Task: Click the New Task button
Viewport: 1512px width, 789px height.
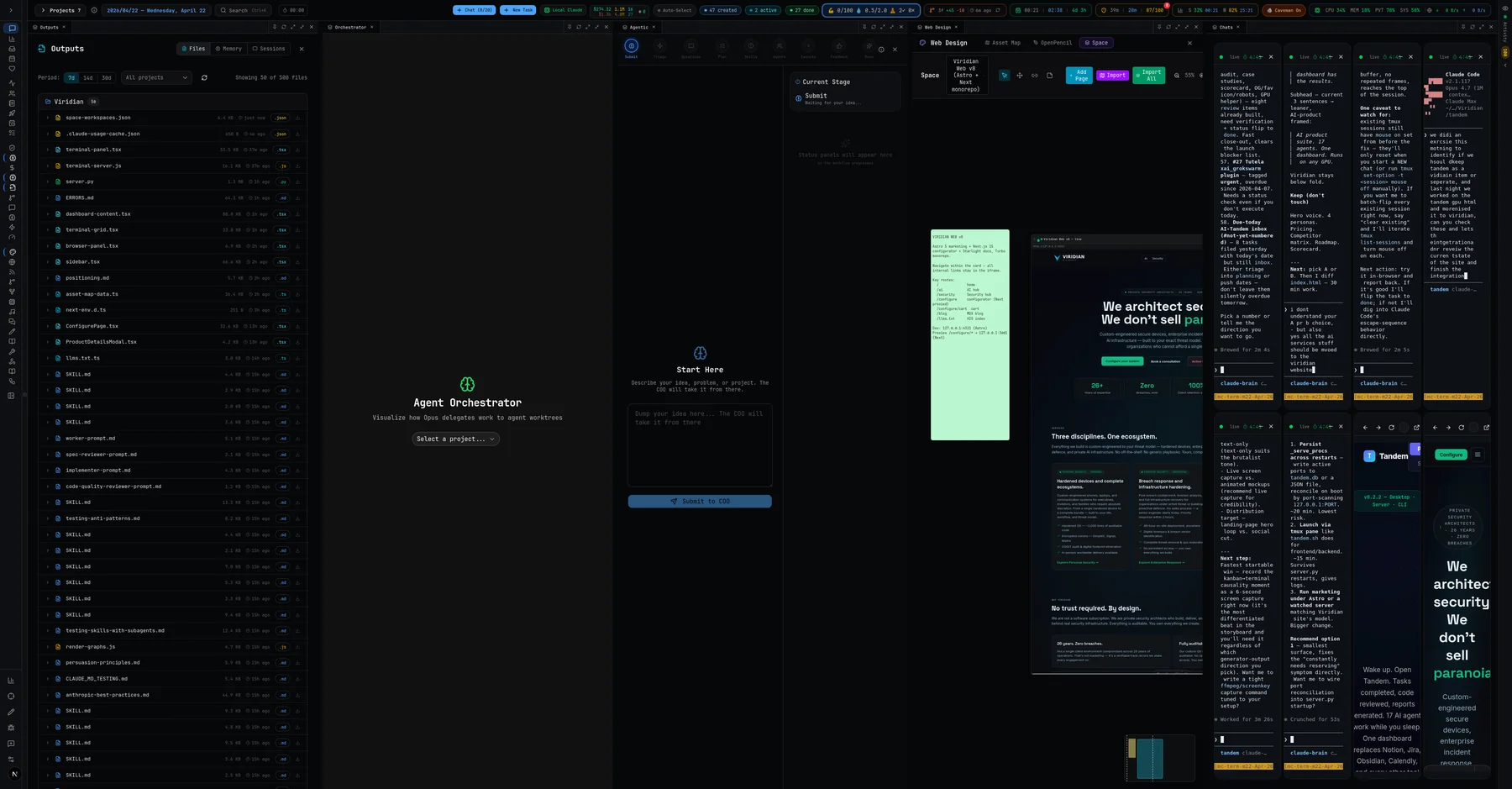Action: [517, 10]
